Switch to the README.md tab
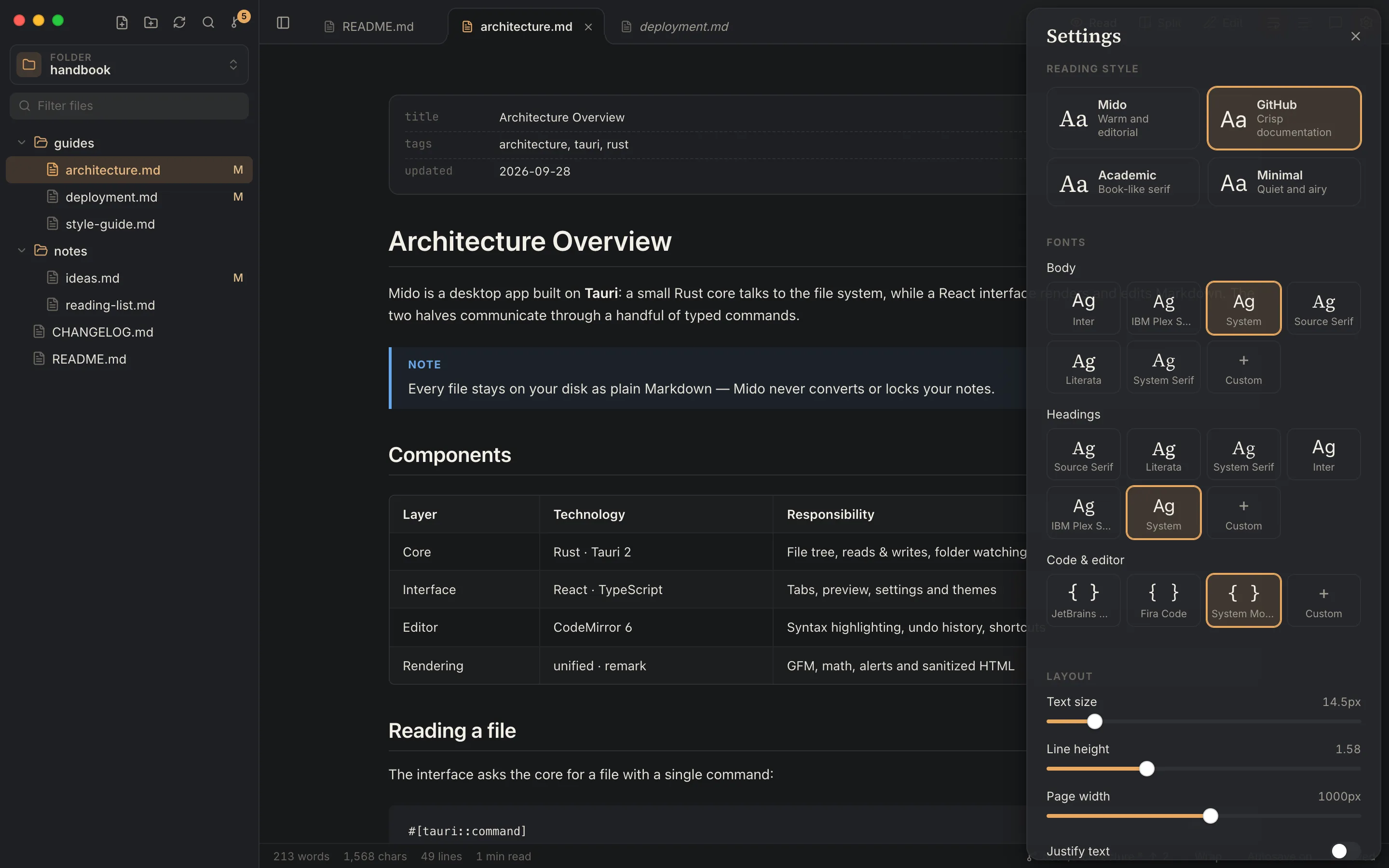Image resolution: width=1389 pixels, height=868 pixels. point(369,27)
